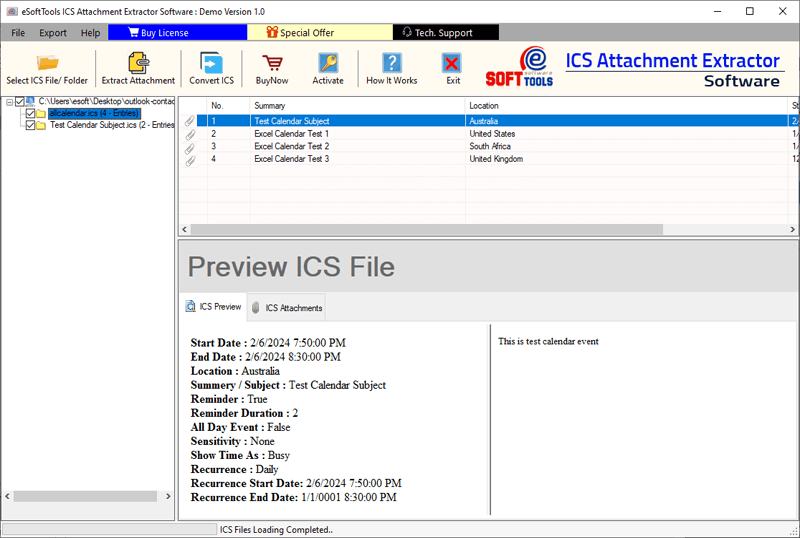
Task: Click paperclip icon of row 1
Action: coord(189,121)
